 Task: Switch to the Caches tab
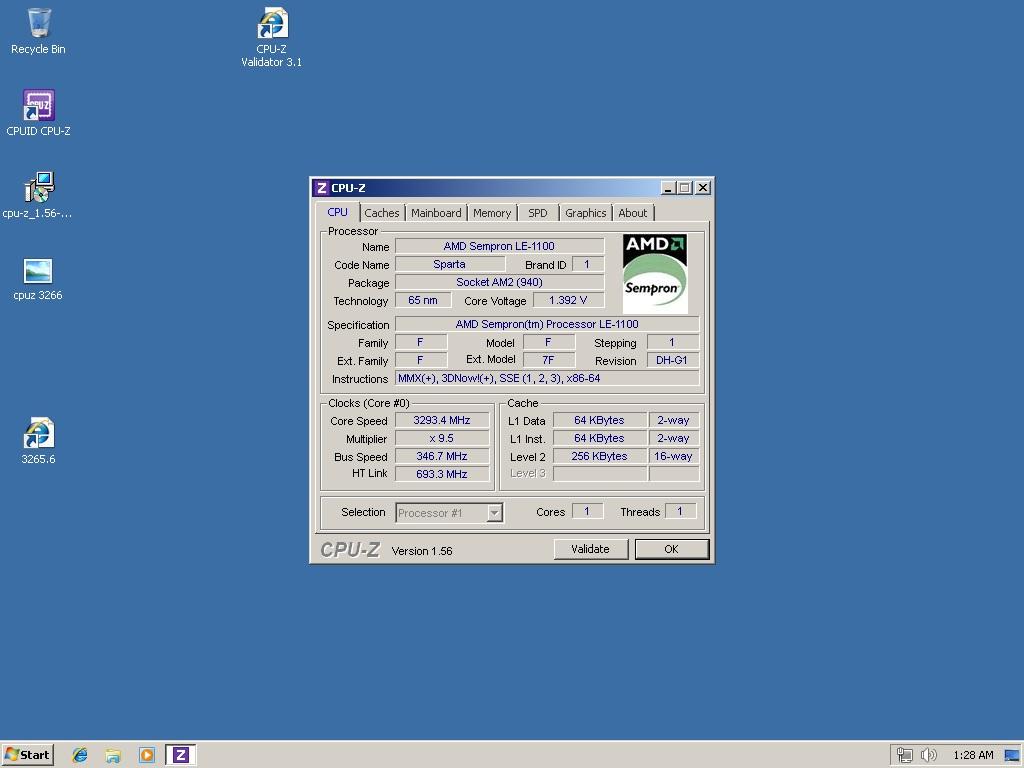[381, 213]
